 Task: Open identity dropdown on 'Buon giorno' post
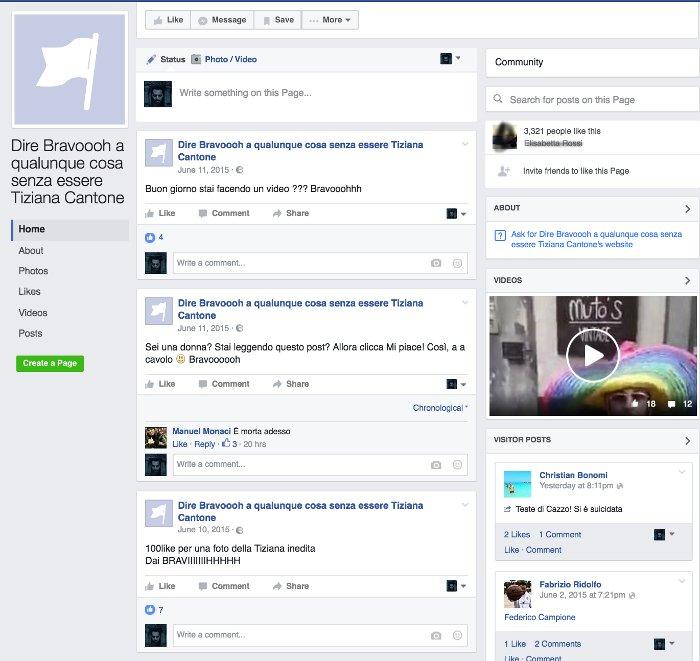click(456, 213)
